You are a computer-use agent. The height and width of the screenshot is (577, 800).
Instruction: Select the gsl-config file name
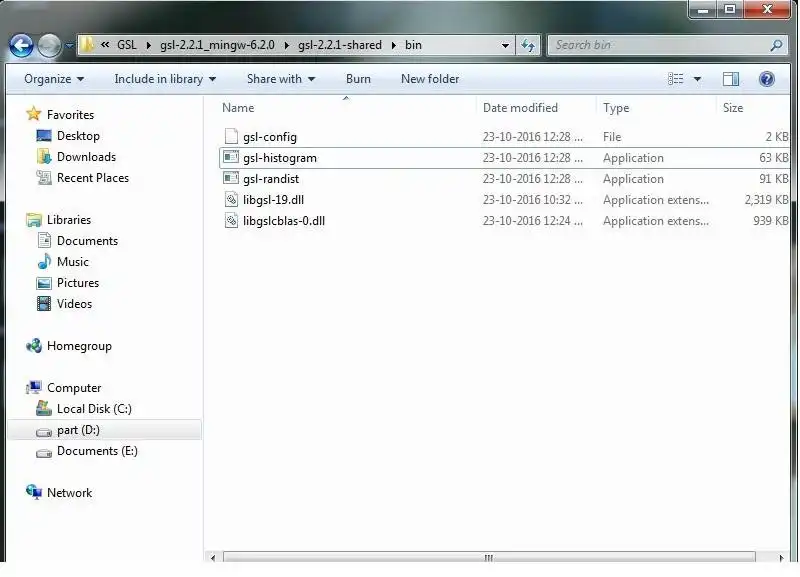tap(269, 137)
